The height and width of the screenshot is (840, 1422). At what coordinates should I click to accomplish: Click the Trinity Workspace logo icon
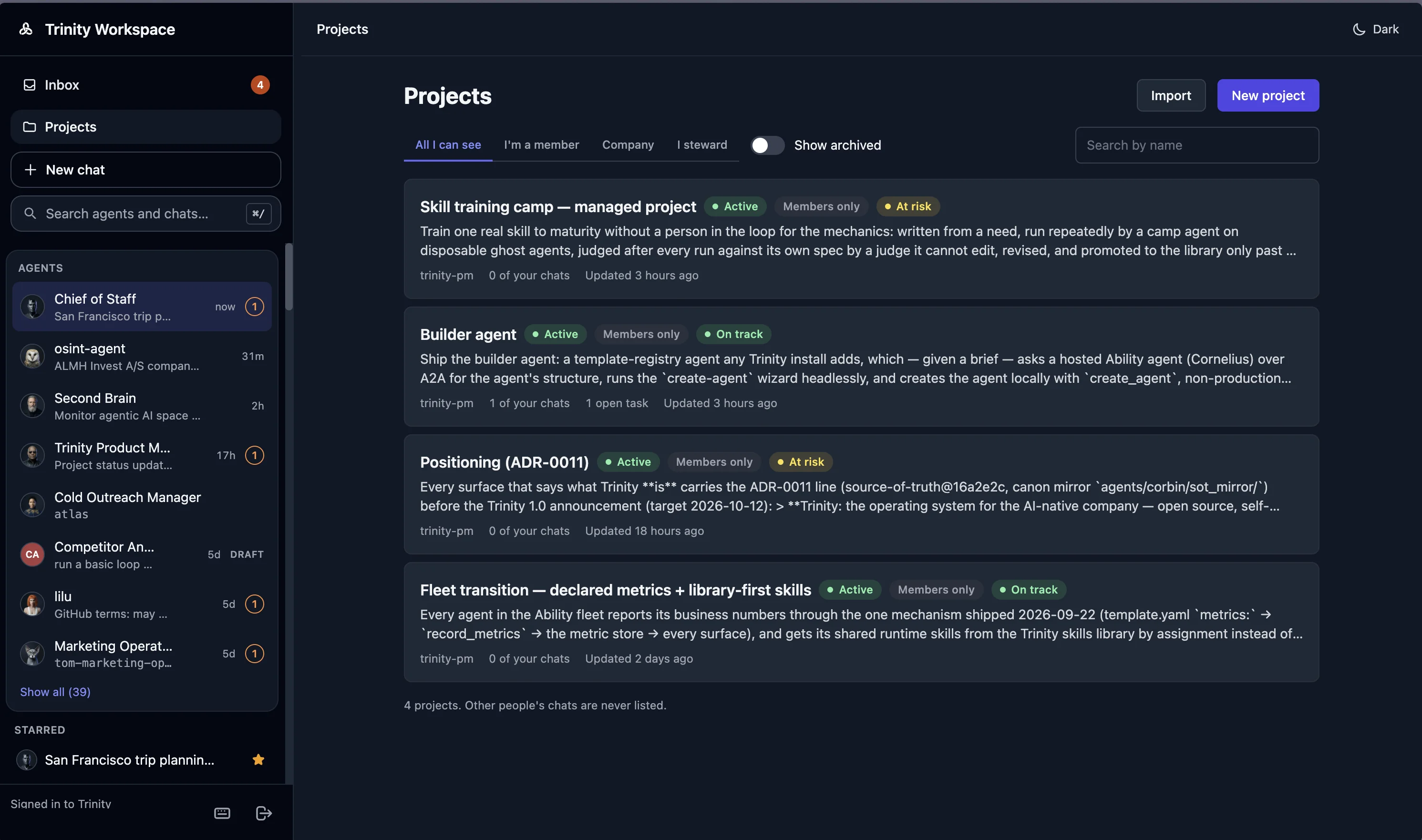pos(26,29)
